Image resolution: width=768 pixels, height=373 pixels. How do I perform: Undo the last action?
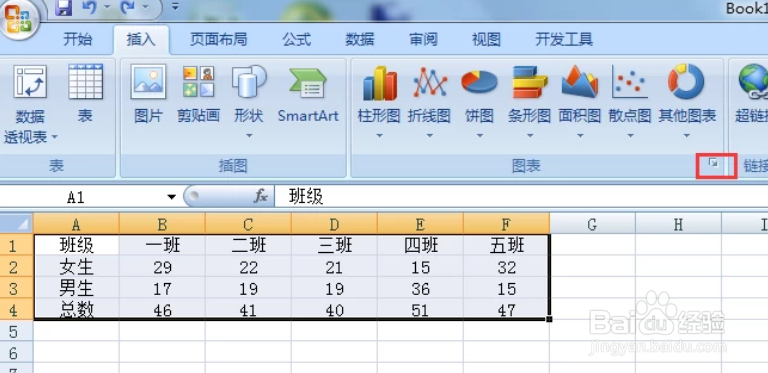tap(89, 8)
